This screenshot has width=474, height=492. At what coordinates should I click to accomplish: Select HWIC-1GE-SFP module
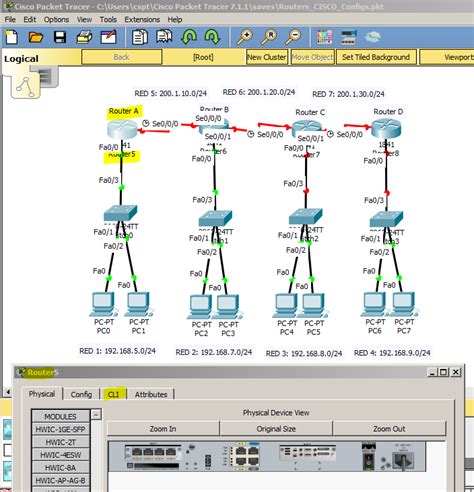click(60, 429)
